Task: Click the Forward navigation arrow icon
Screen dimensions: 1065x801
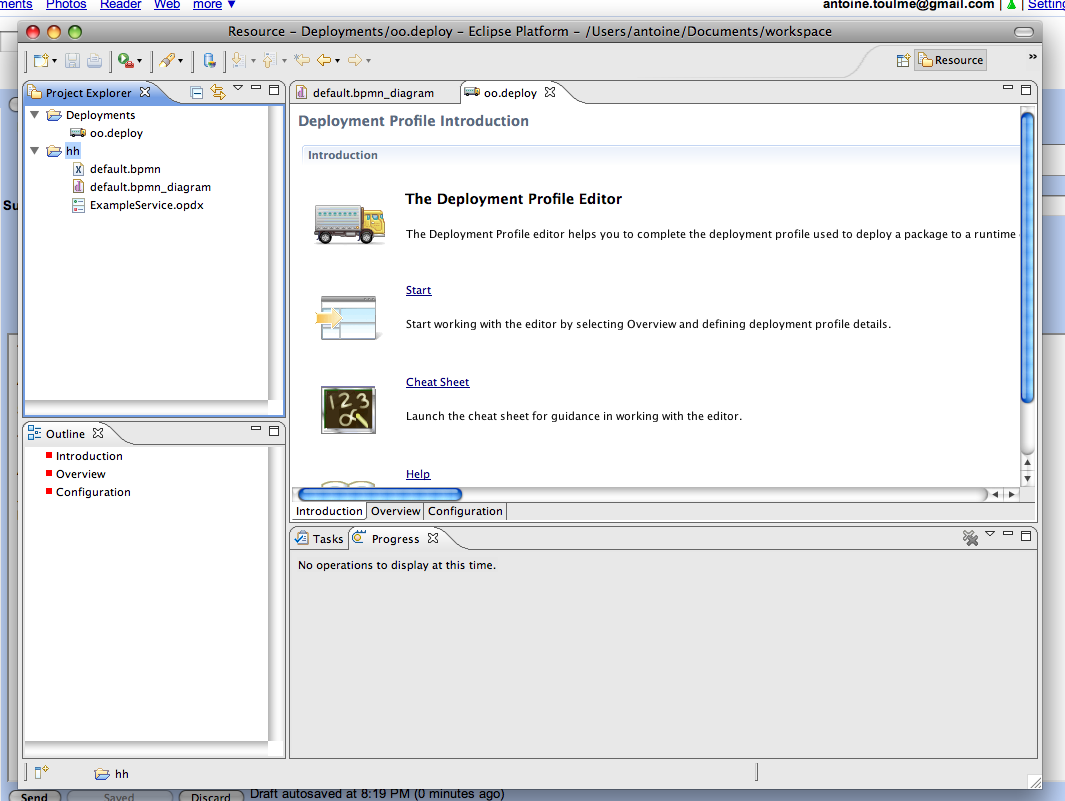Action: click(x=355, y=60)
